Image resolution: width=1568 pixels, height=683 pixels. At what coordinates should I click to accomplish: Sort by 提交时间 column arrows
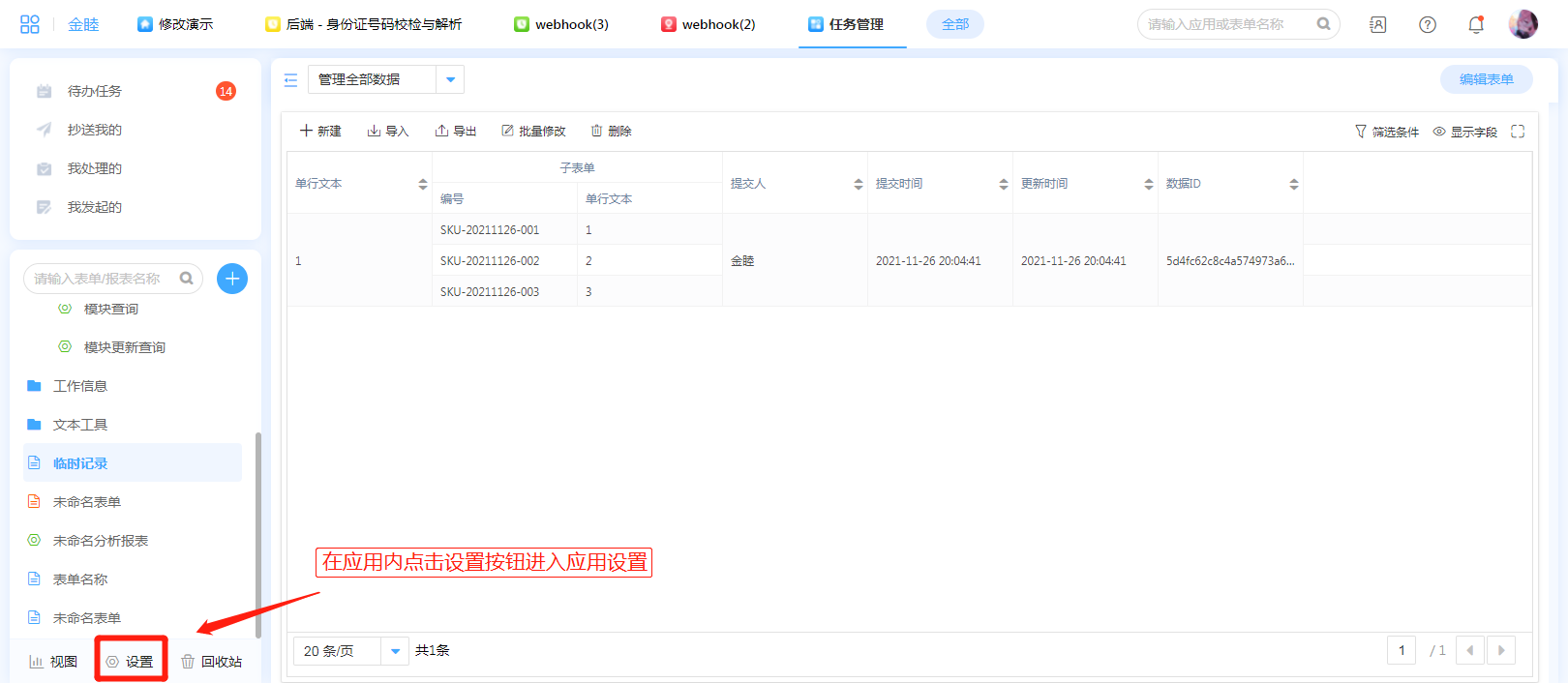(1004, 184)
